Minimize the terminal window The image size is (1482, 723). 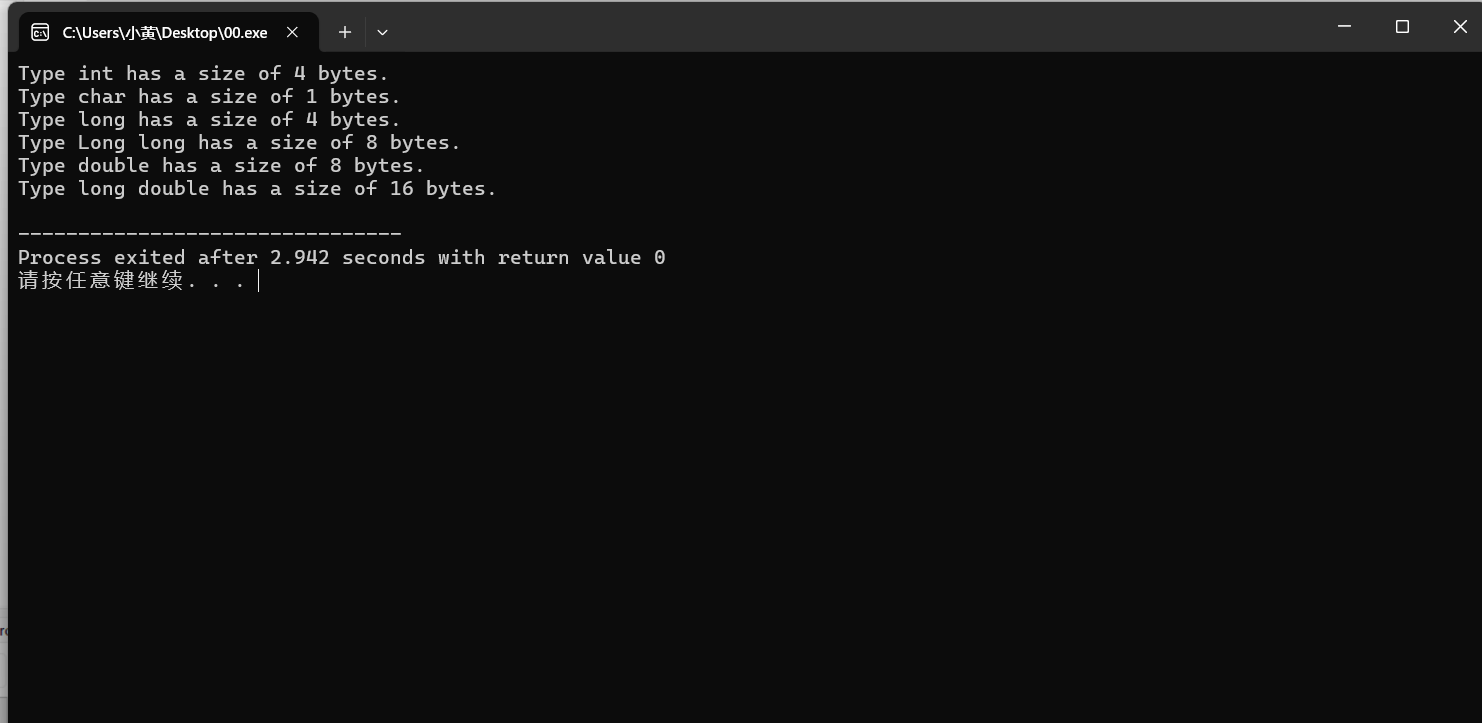point(1344,27)
